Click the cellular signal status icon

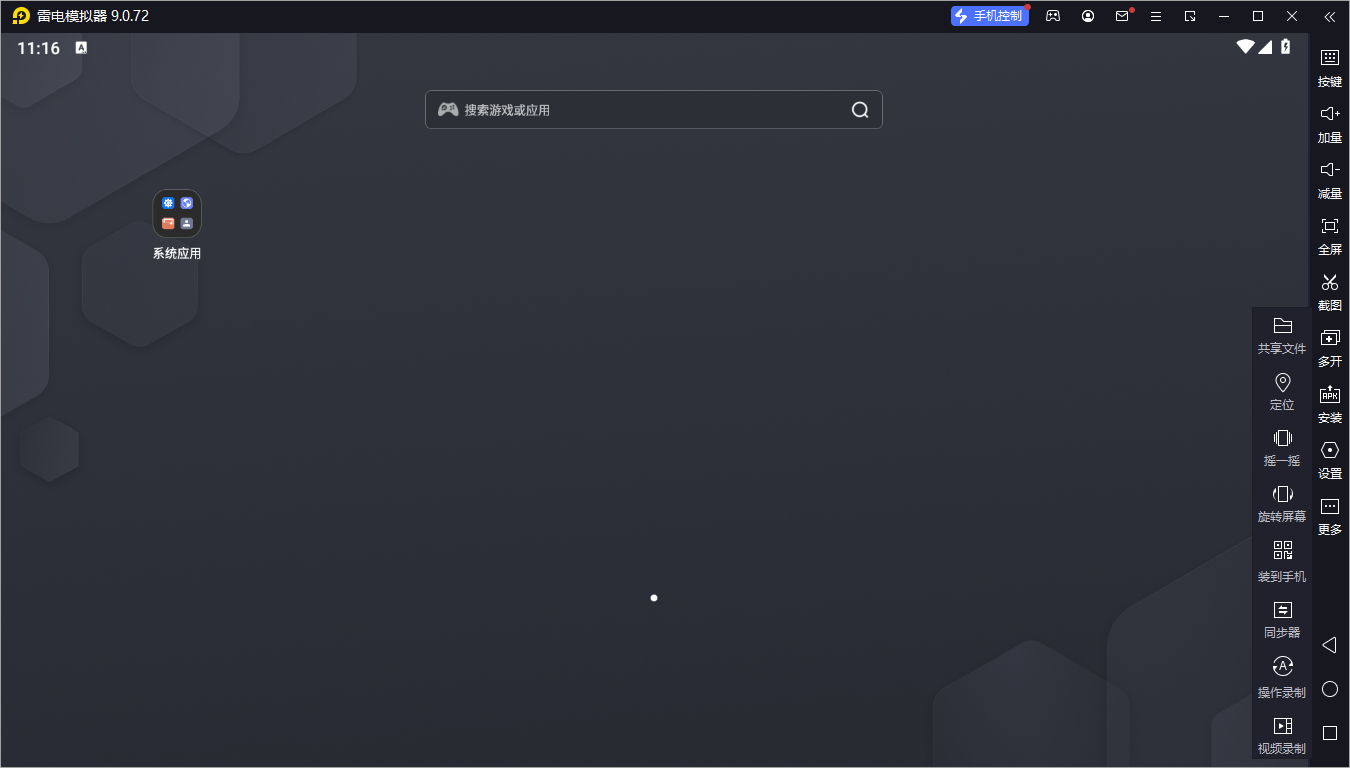click(1265, 46)
